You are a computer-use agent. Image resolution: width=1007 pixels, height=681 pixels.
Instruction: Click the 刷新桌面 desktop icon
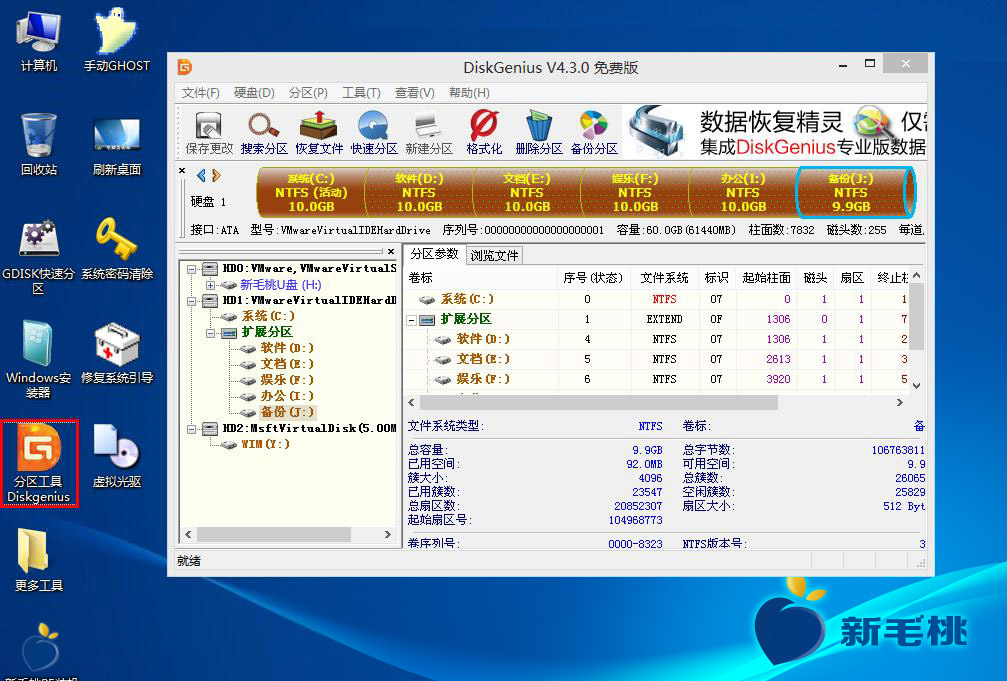click(x=116, y=146)
